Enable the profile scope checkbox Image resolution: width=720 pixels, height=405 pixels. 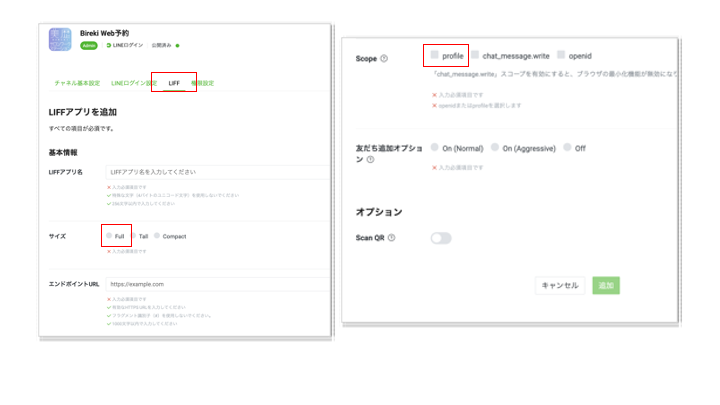[435, 56]
